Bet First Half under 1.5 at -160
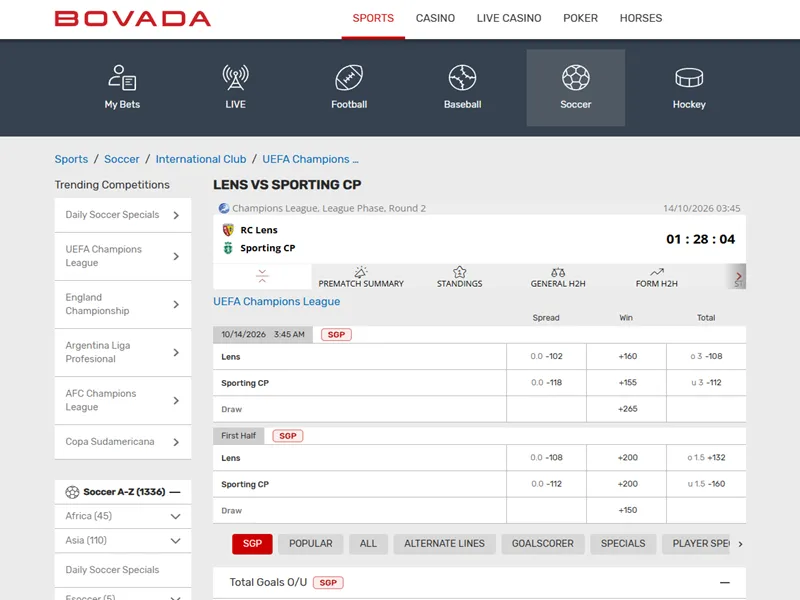 click(x=706, y=484)
